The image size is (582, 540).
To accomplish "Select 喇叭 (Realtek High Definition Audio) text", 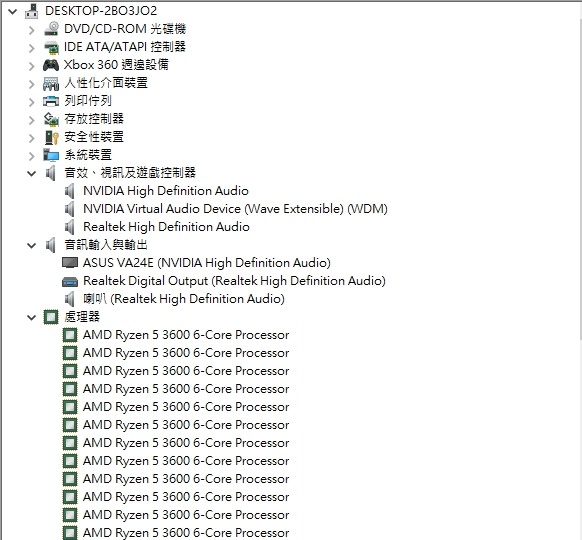I will 184,299.
